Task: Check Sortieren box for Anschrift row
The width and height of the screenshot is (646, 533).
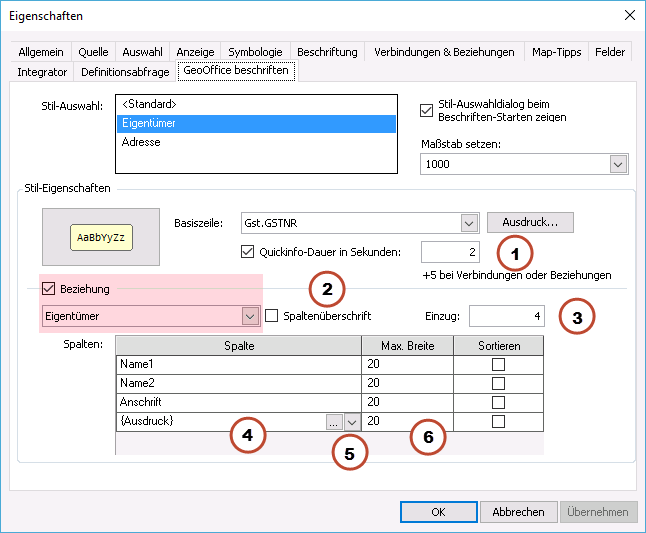Action: 498,403
